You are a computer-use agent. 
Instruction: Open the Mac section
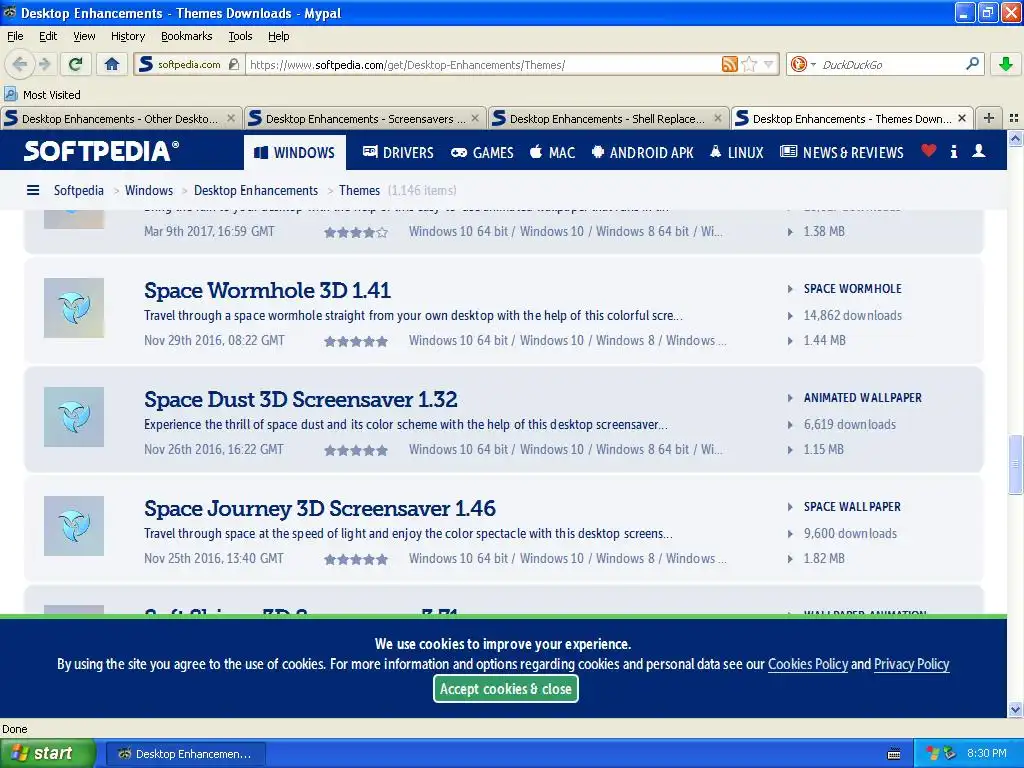tap(552, 152)
